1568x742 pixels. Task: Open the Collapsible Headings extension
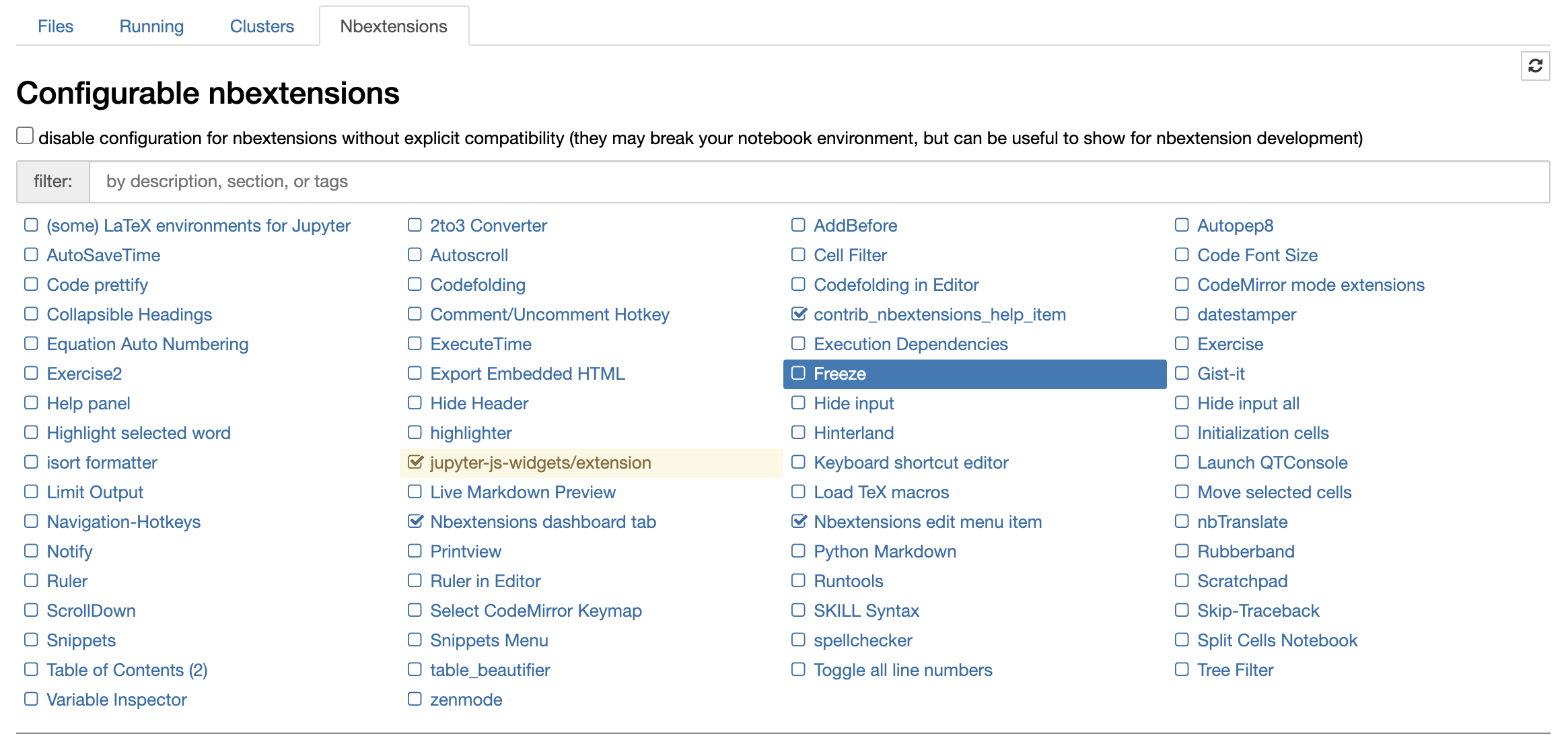[129, 314]
